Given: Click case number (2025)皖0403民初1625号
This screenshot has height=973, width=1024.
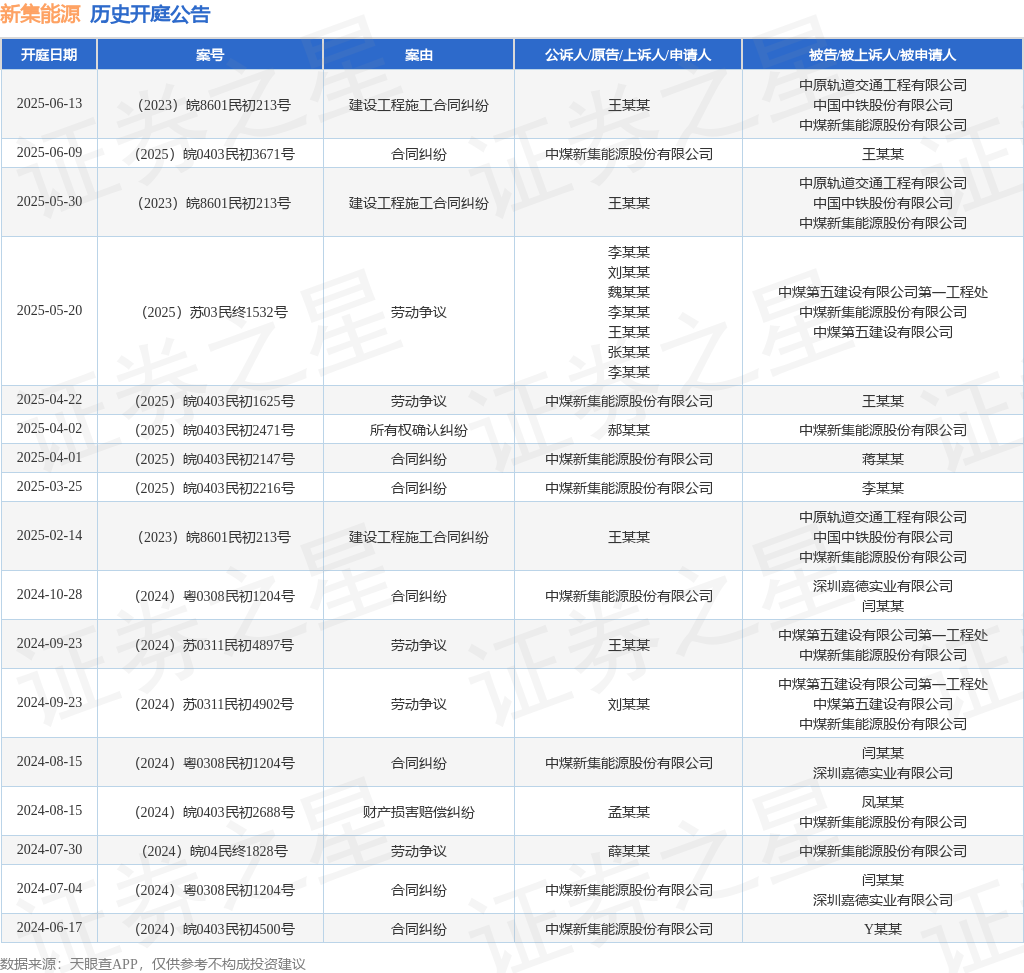Looking at the screenshot, I should pyautogui.click(x=214, y=401).
